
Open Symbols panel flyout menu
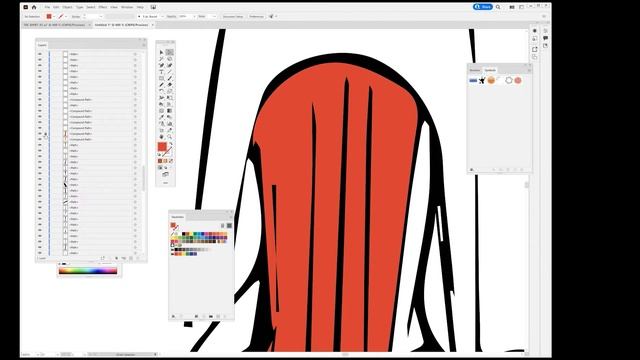point(529,70)
